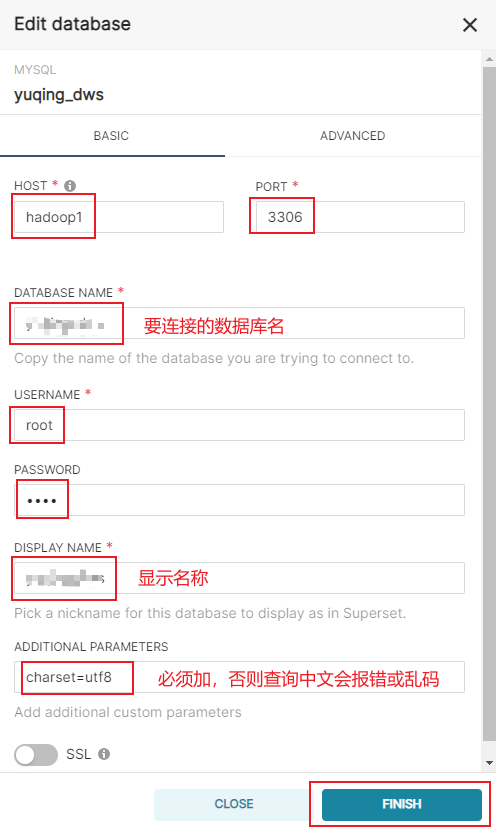Click the USERNAME field containing root

click(x=239, y=425)
